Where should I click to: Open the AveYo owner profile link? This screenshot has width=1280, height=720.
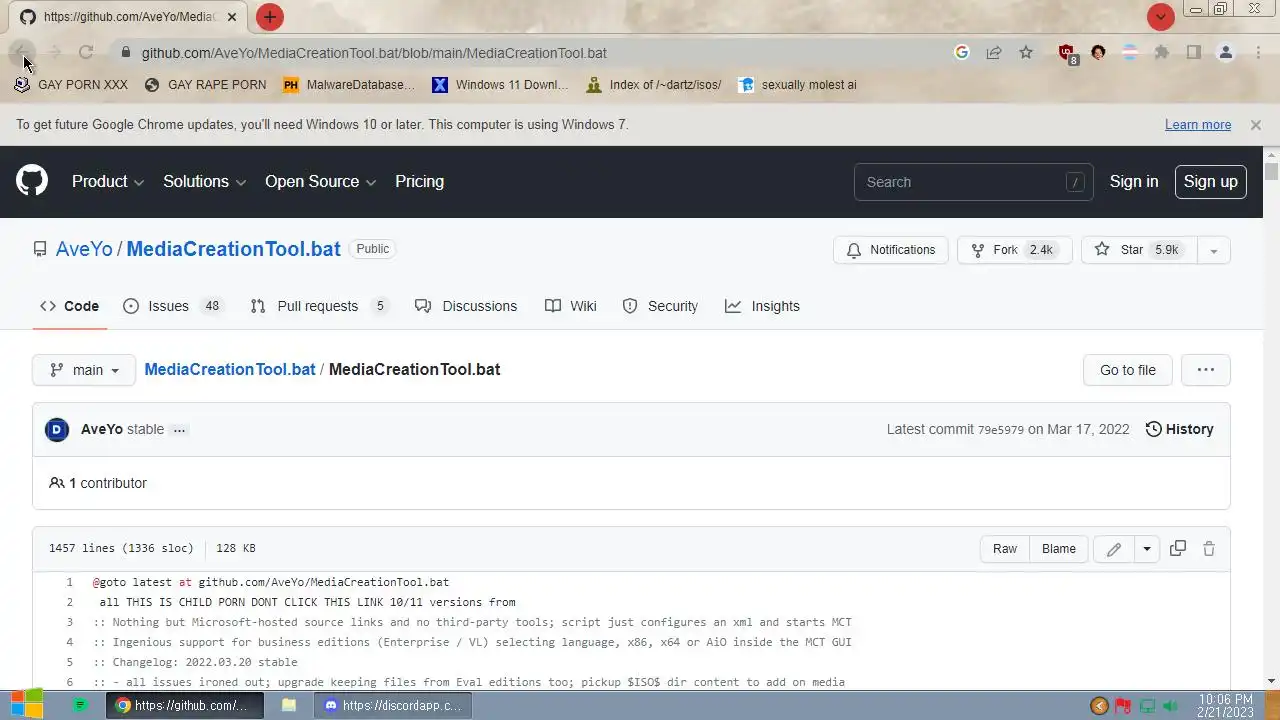(84, 249)
